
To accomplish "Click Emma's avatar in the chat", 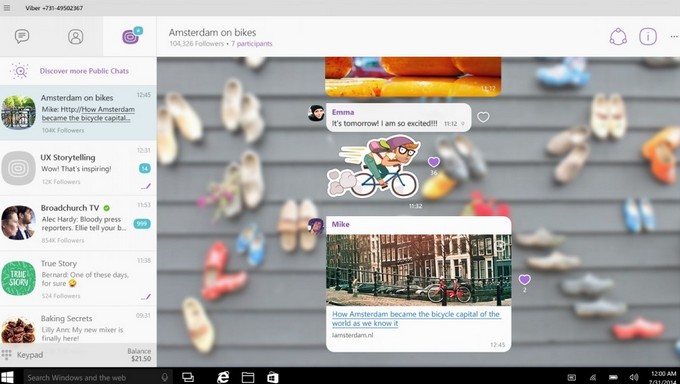I will click(316, 113).
